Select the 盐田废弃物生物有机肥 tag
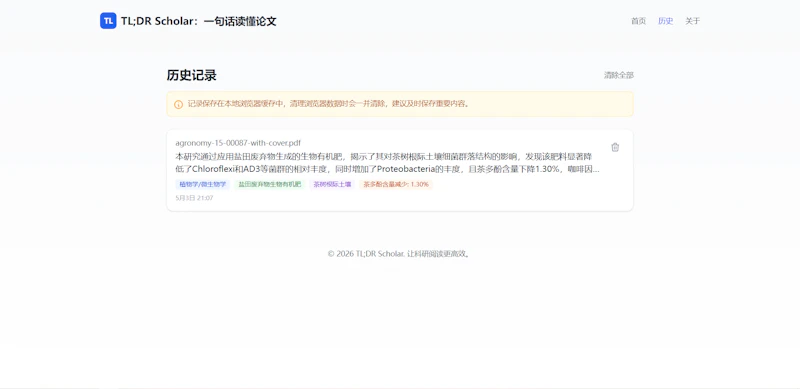 click(x=270, y=184)
